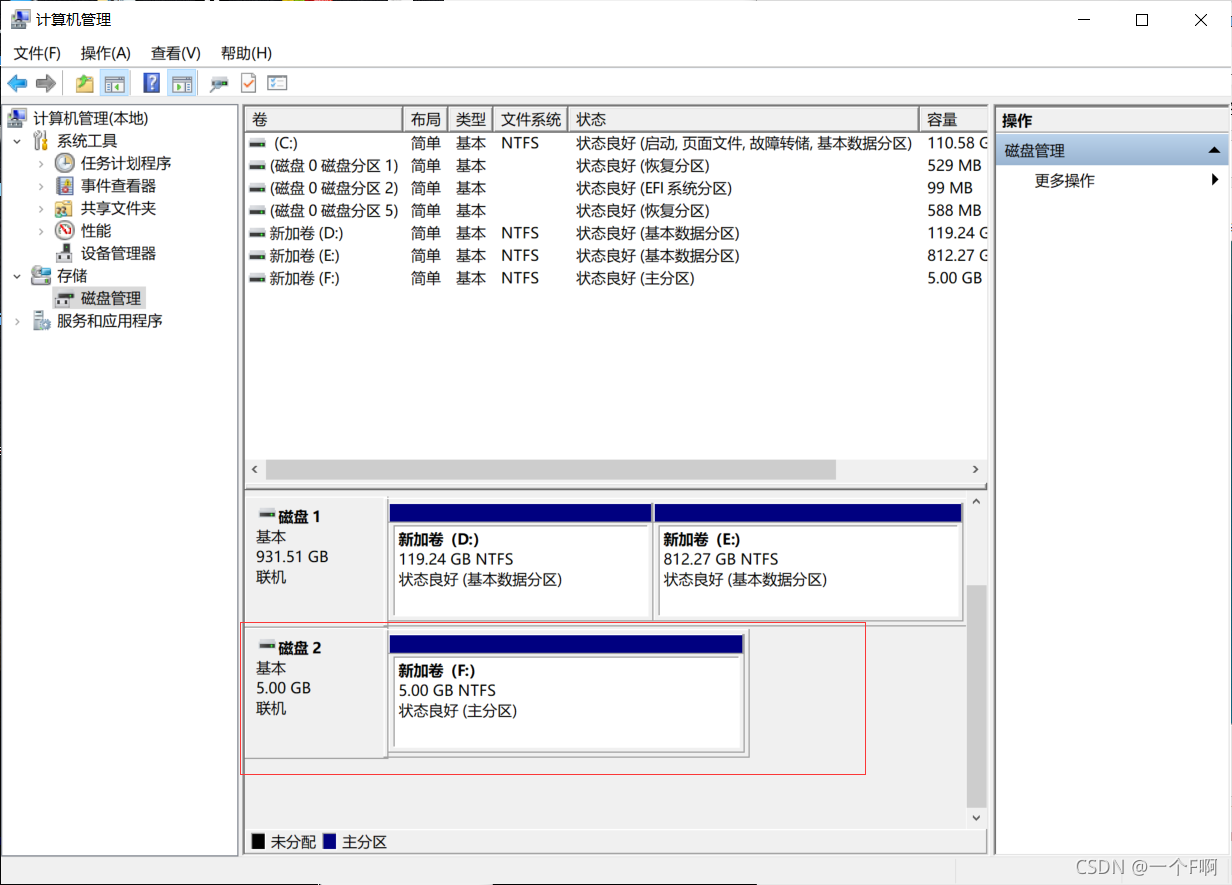This screenshot has width=1232, height=885.
Task: Click the 计算机管理(本地) root computer icon
Action: [17, 118]
